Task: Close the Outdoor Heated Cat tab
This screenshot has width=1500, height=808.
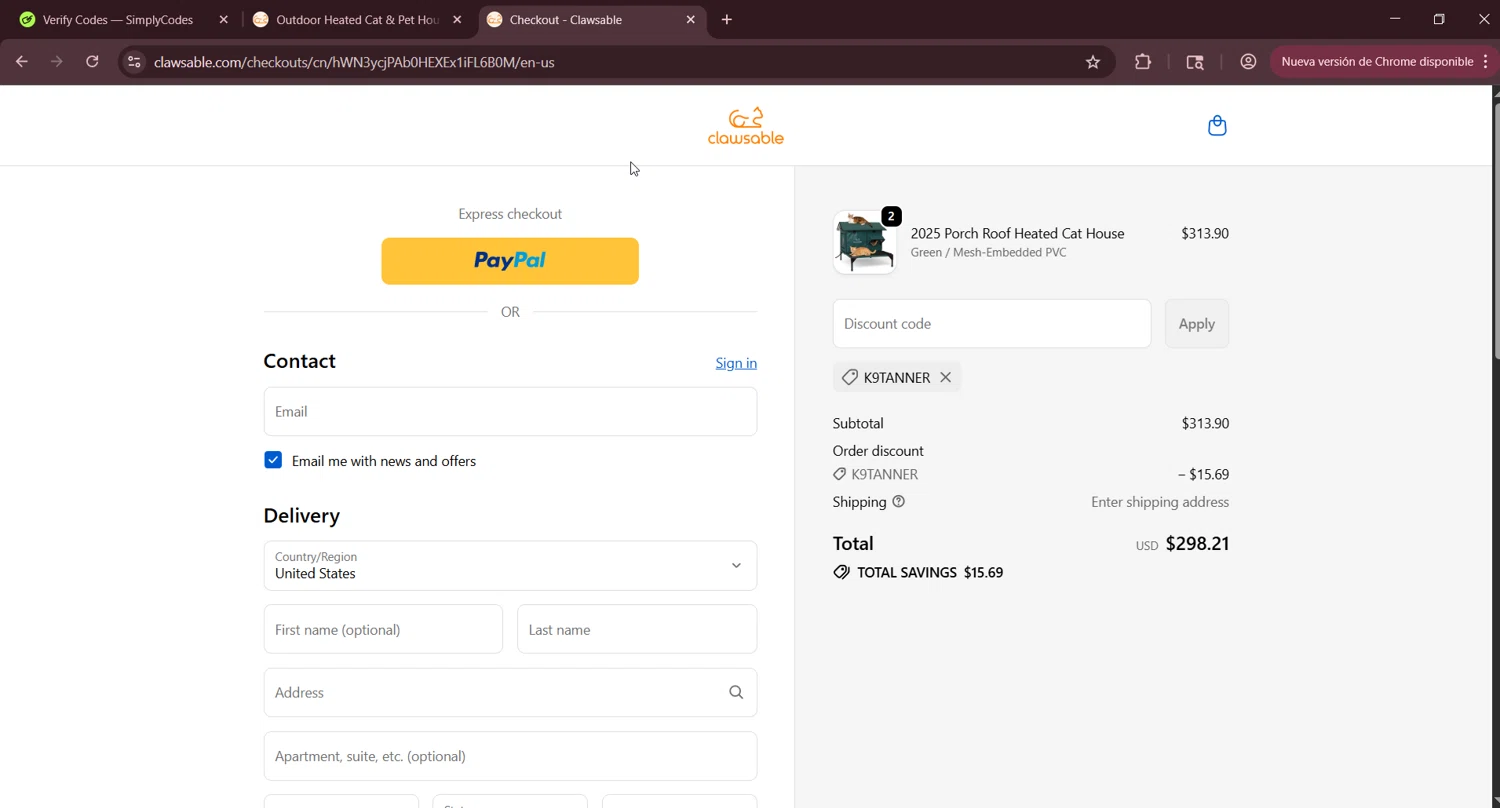Action: [457, 20]
